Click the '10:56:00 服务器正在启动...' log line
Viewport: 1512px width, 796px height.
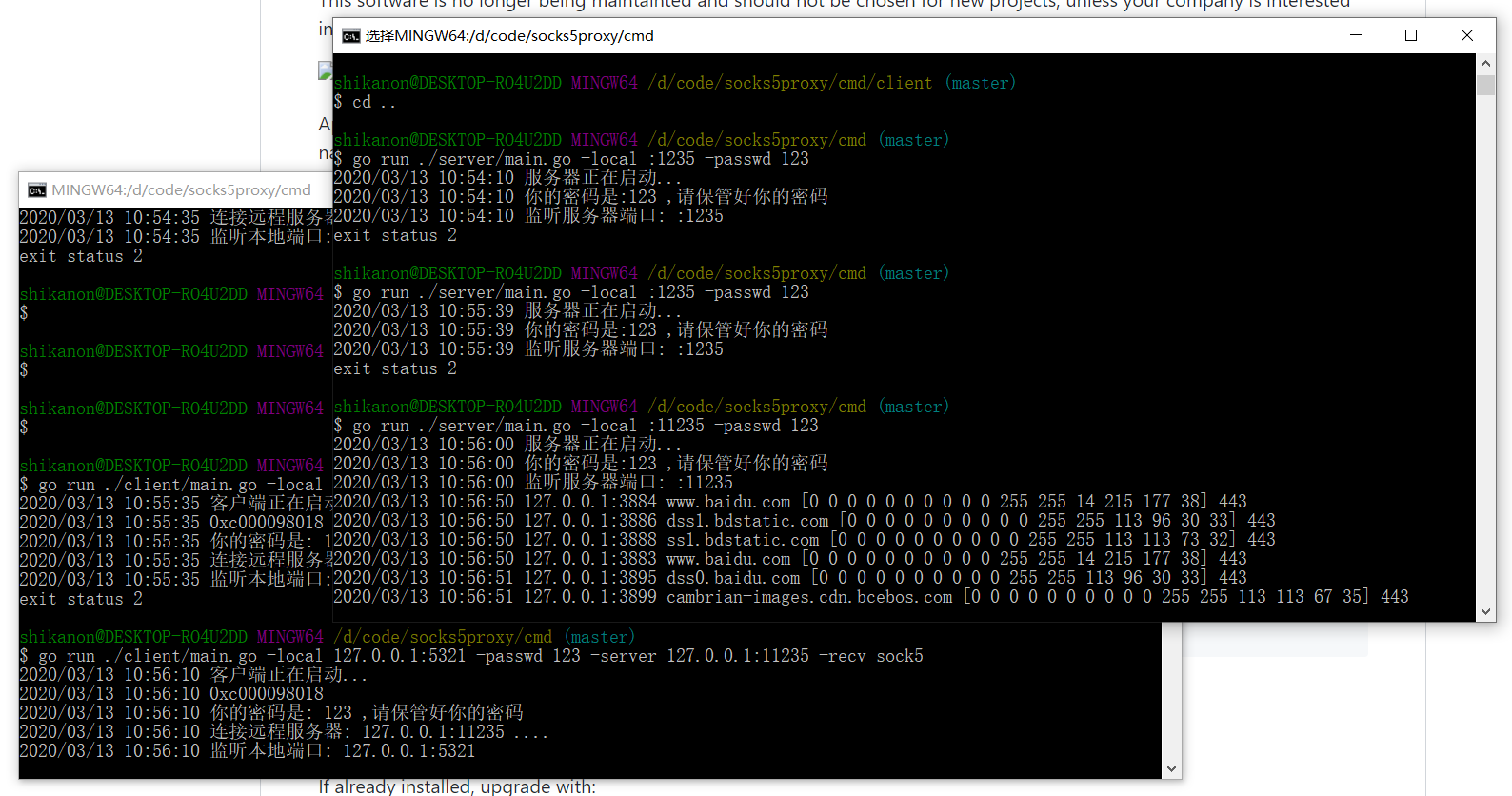(x=507, y=445)
